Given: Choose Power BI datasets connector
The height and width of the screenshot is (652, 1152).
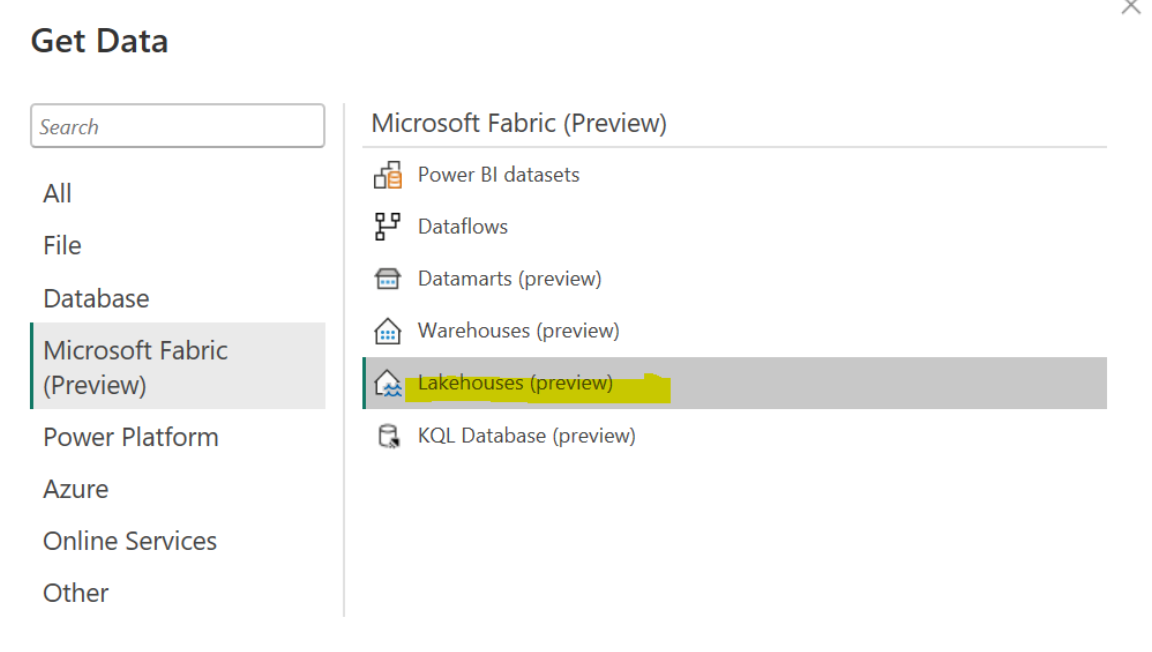Looking at the screenshot, I should [x=735, y=175].
